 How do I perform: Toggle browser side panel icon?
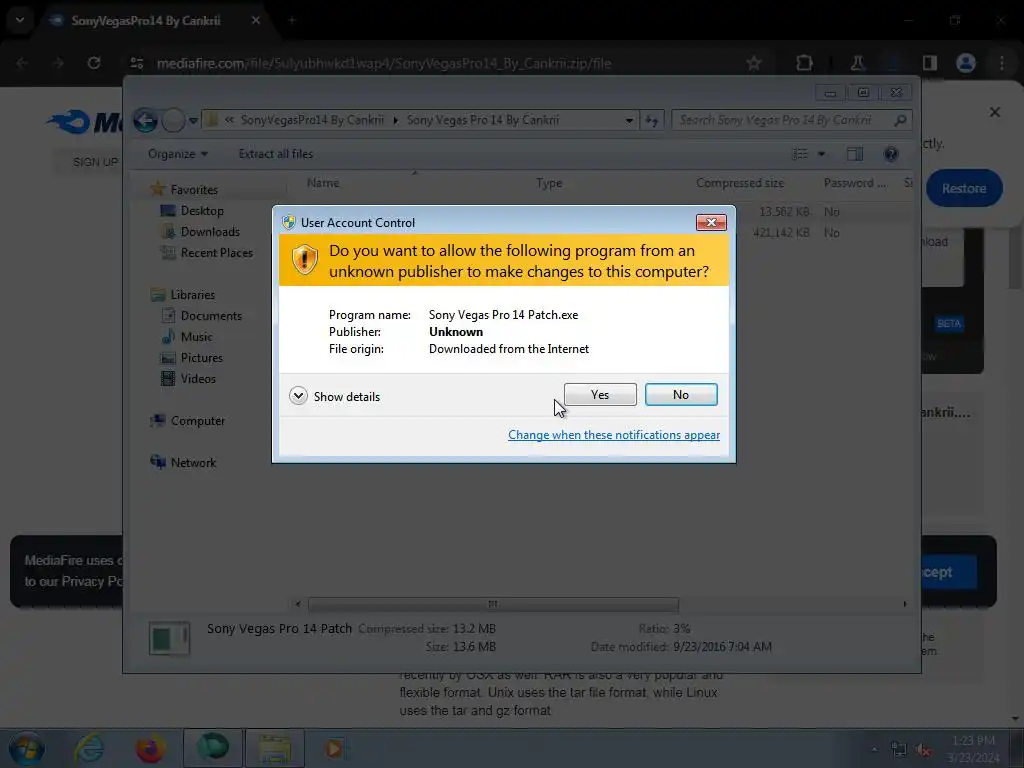click(x=929, y=63)
